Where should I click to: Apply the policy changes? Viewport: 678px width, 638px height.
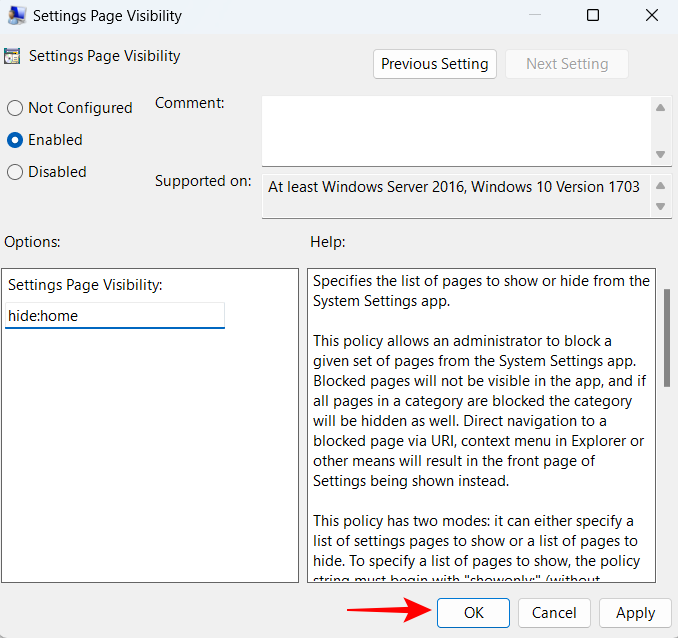coord(635,613)
